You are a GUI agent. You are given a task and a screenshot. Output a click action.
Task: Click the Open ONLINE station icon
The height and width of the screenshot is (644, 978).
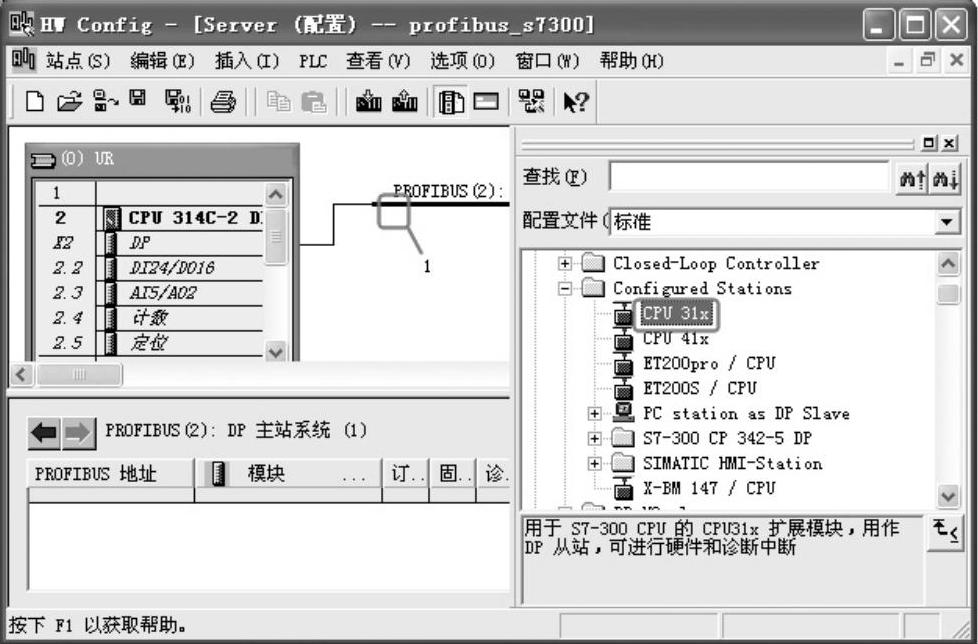pyautogui.click(x=105, y=101)
